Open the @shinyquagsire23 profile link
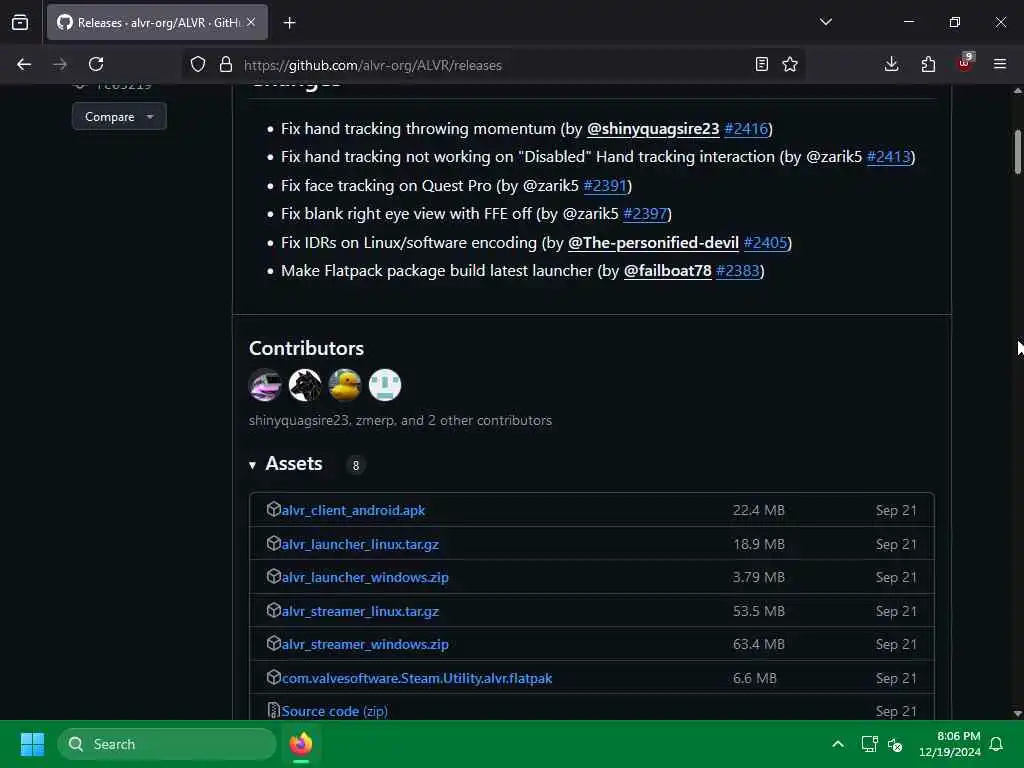Viewport: 1024px width, 768px height. 652,129
